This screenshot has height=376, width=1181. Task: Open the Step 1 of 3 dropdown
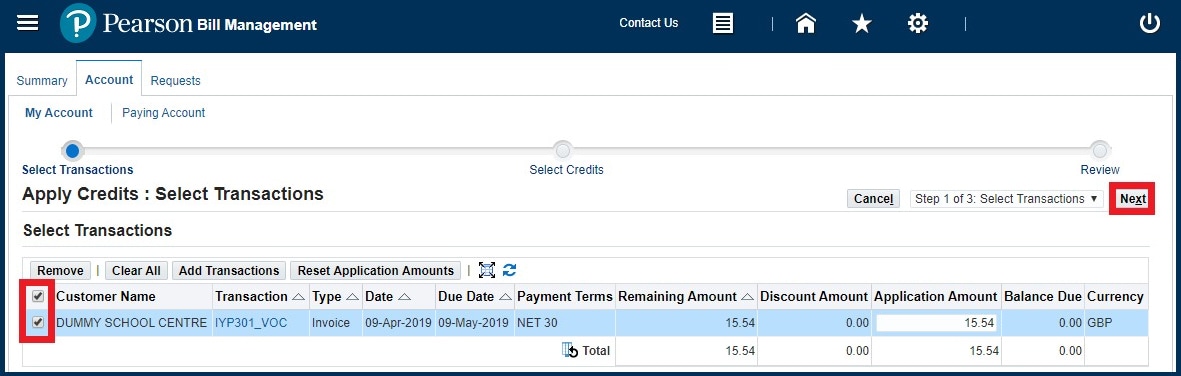[1007, 199]
